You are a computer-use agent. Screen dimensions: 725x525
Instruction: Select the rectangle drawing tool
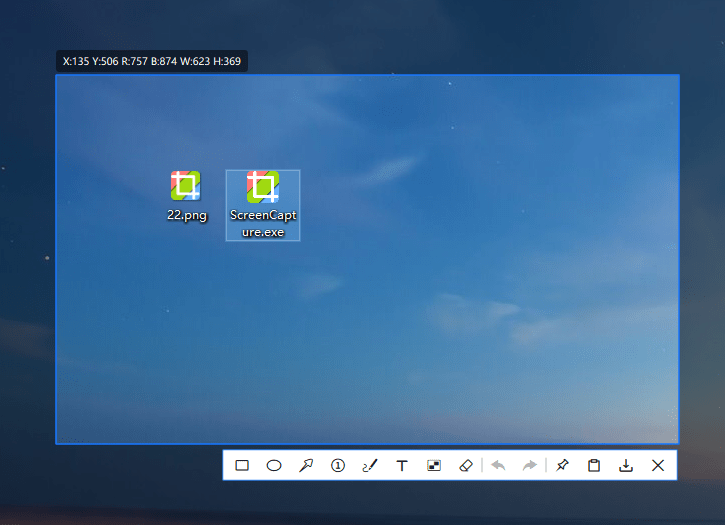242,465
